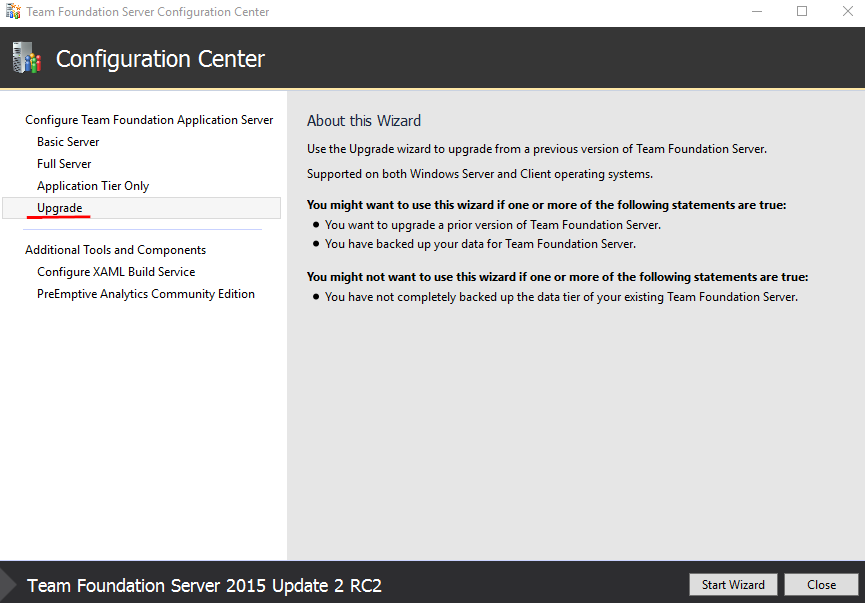
Task: Click the arrow marker in the footer bar
Action: coord(8,585)
